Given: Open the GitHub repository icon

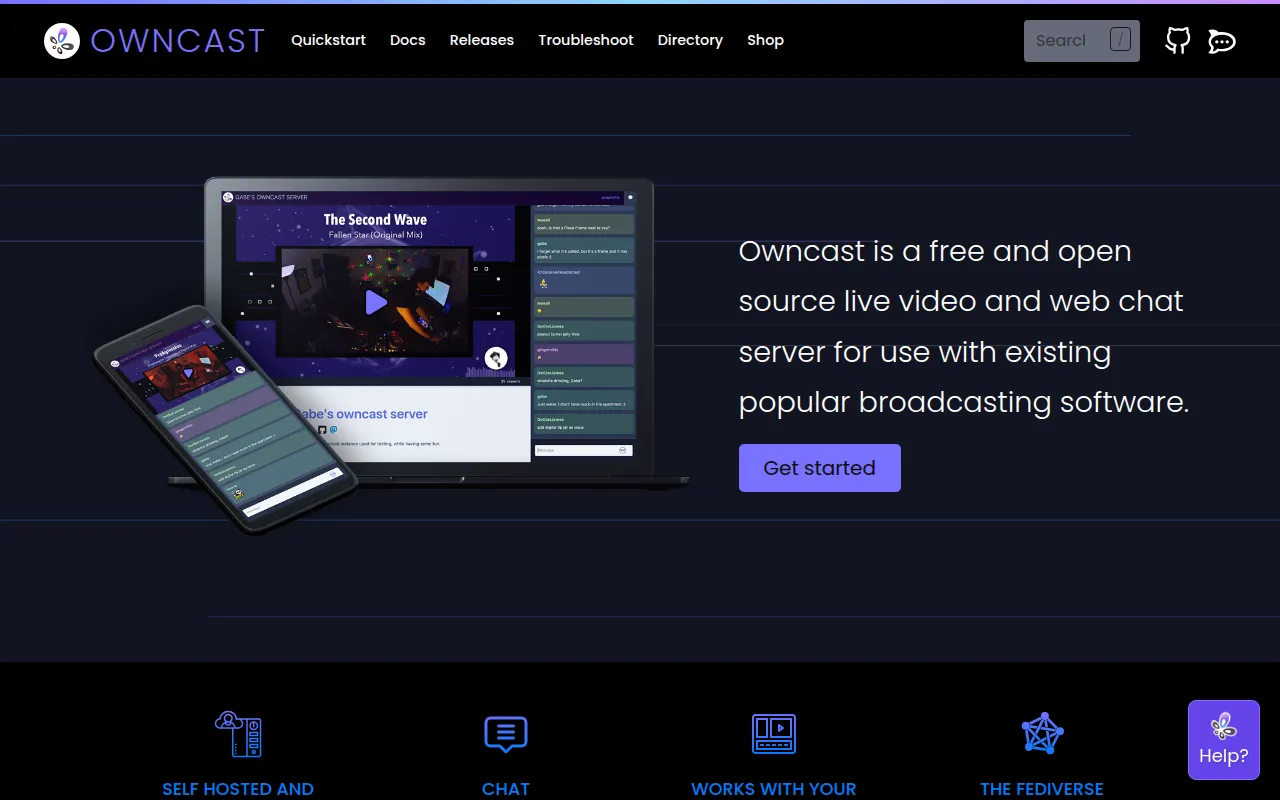Looking at the screenshot, I should [1177, 40].
